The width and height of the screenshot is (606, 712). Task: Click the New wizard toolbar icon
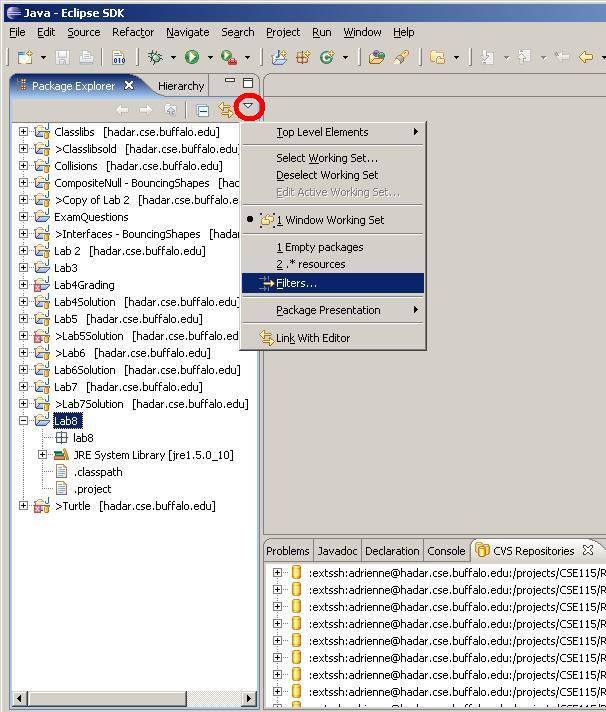pos(24,58)
